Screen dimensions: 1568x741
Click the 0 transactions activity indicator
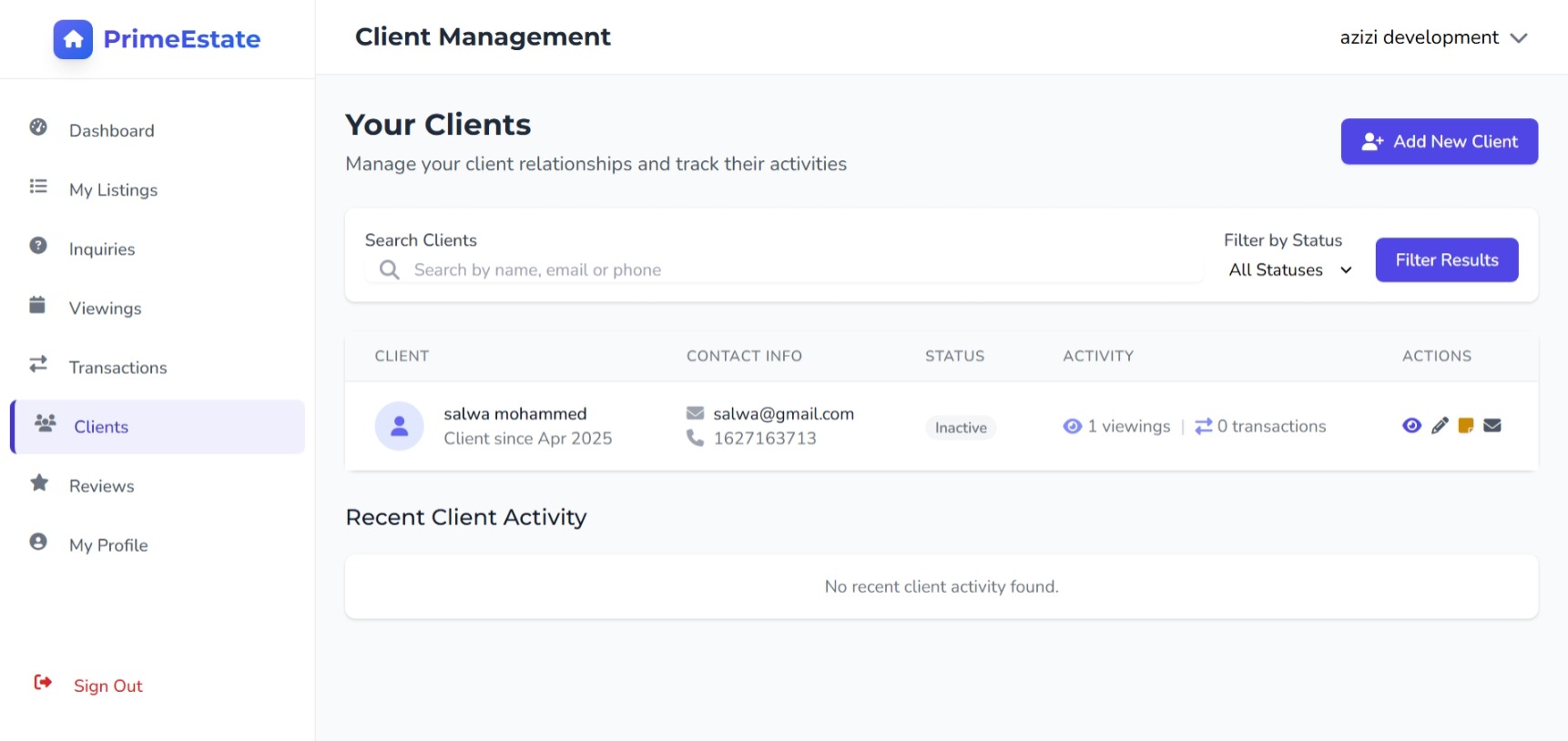pos(1261,426)
